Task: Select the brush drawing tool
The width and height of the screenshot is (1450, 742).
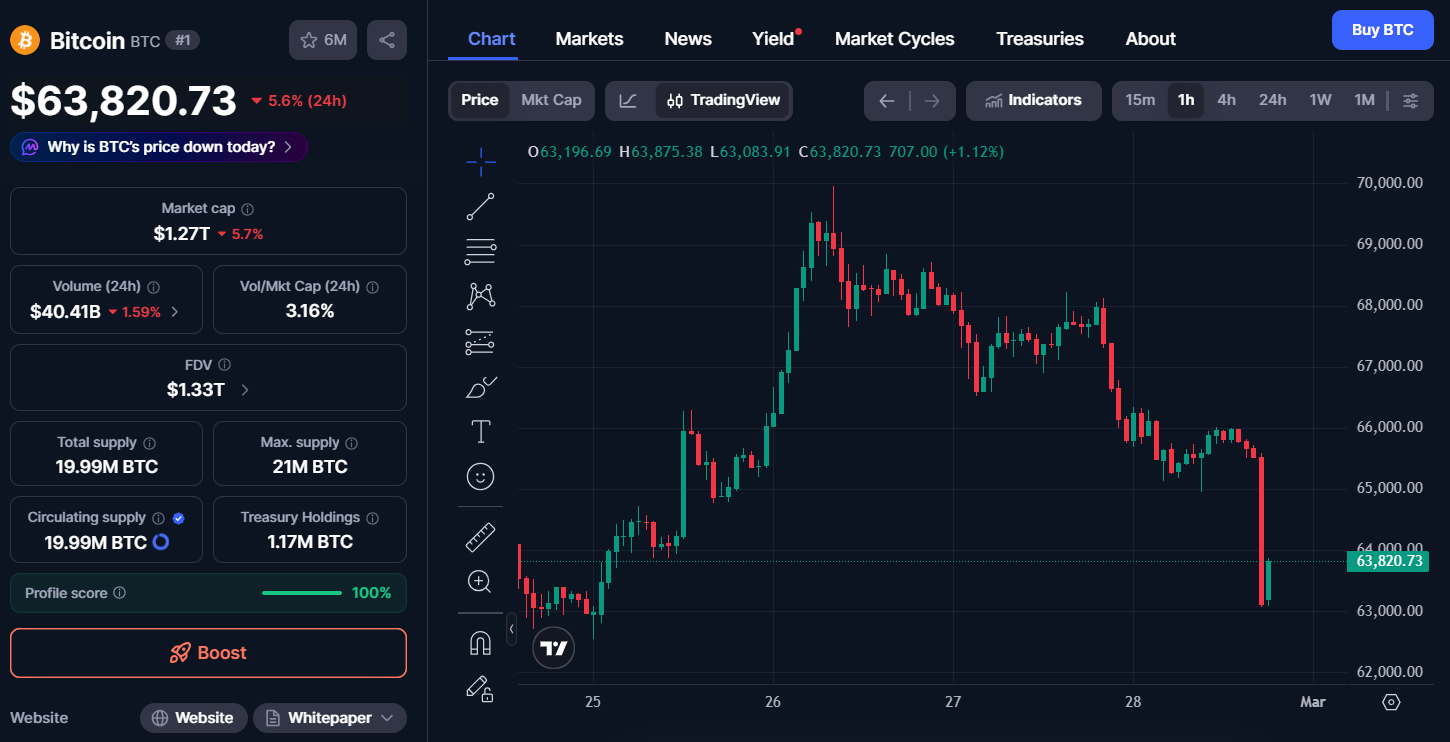Action: [x=480, y=386]
